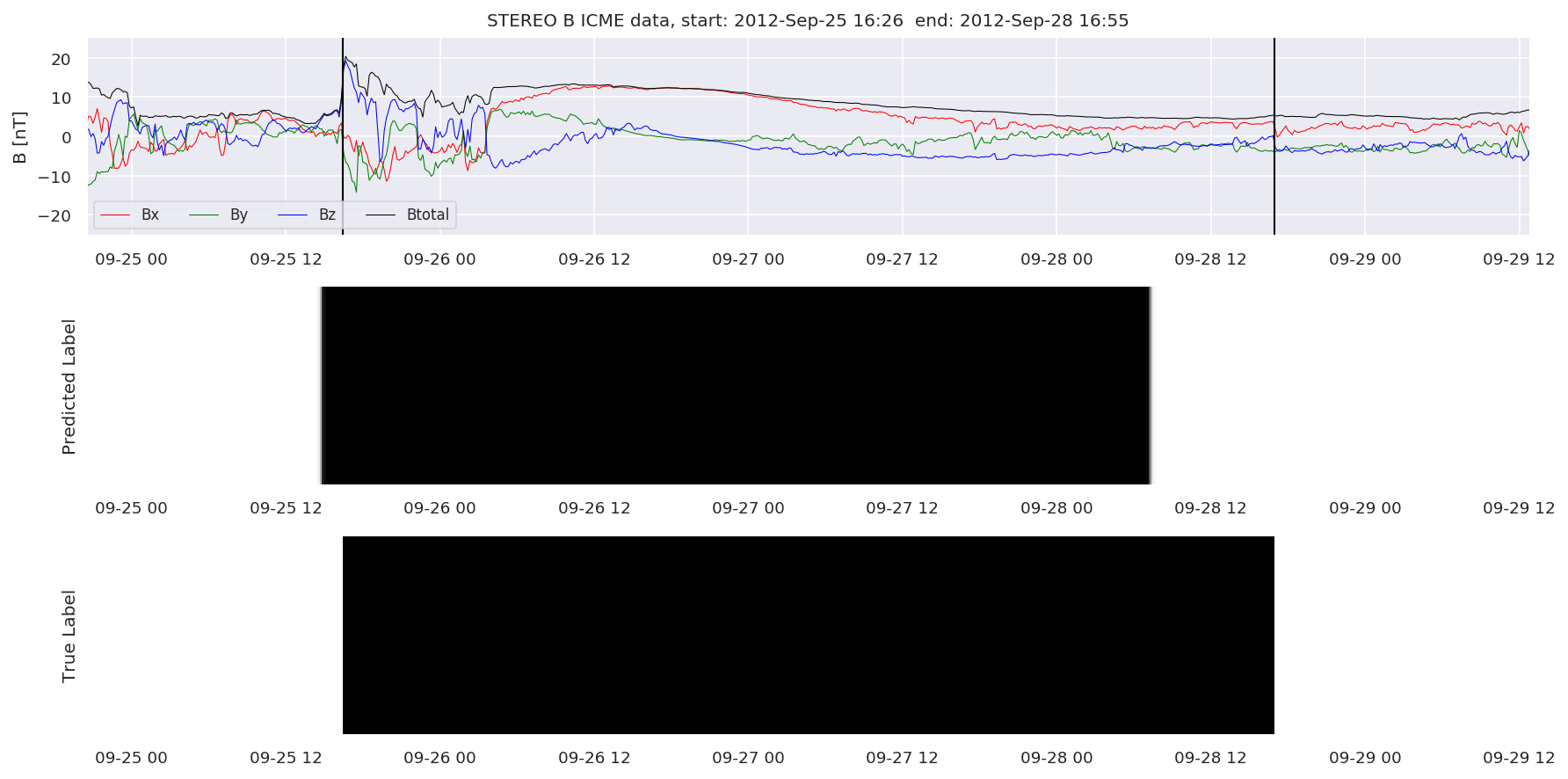Click the ICME start vertical line in top plot
Screen dimensions: 1568x779
click(x=343, y=136)
